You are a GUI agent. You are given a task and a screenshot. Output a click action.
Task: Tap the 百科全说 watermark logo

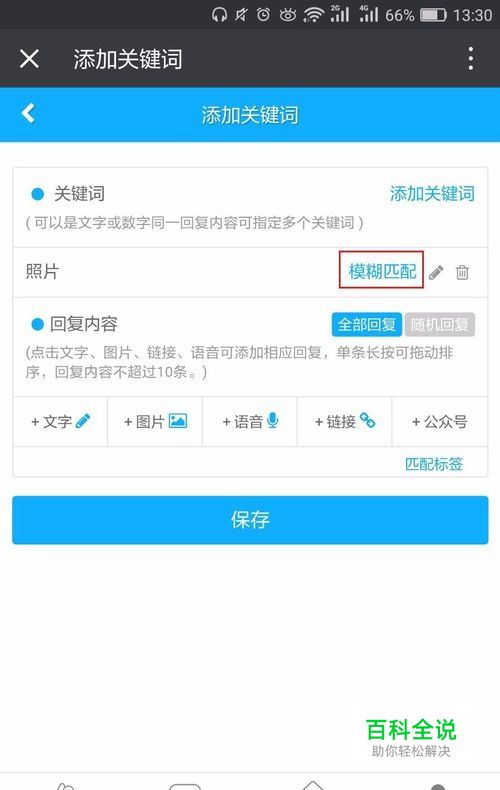click(x=411, y=738)
